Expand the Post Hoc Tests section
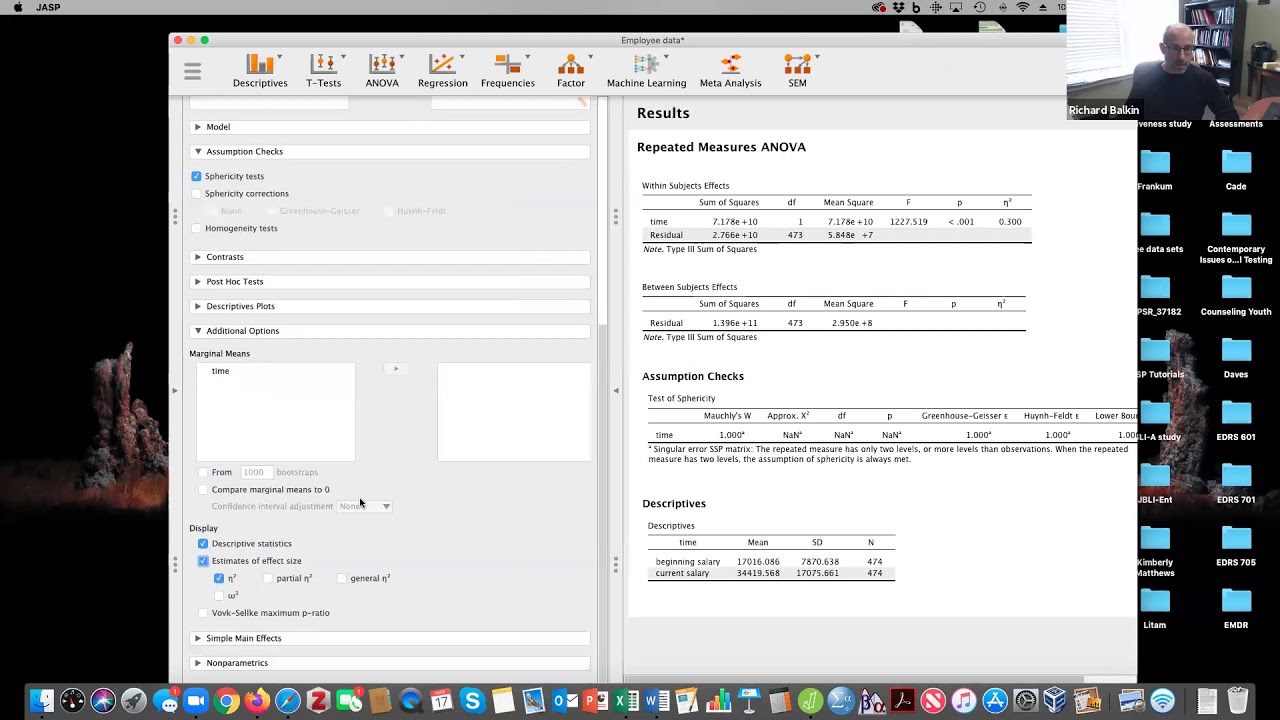 pyautogui.click(x=389, y=281)
